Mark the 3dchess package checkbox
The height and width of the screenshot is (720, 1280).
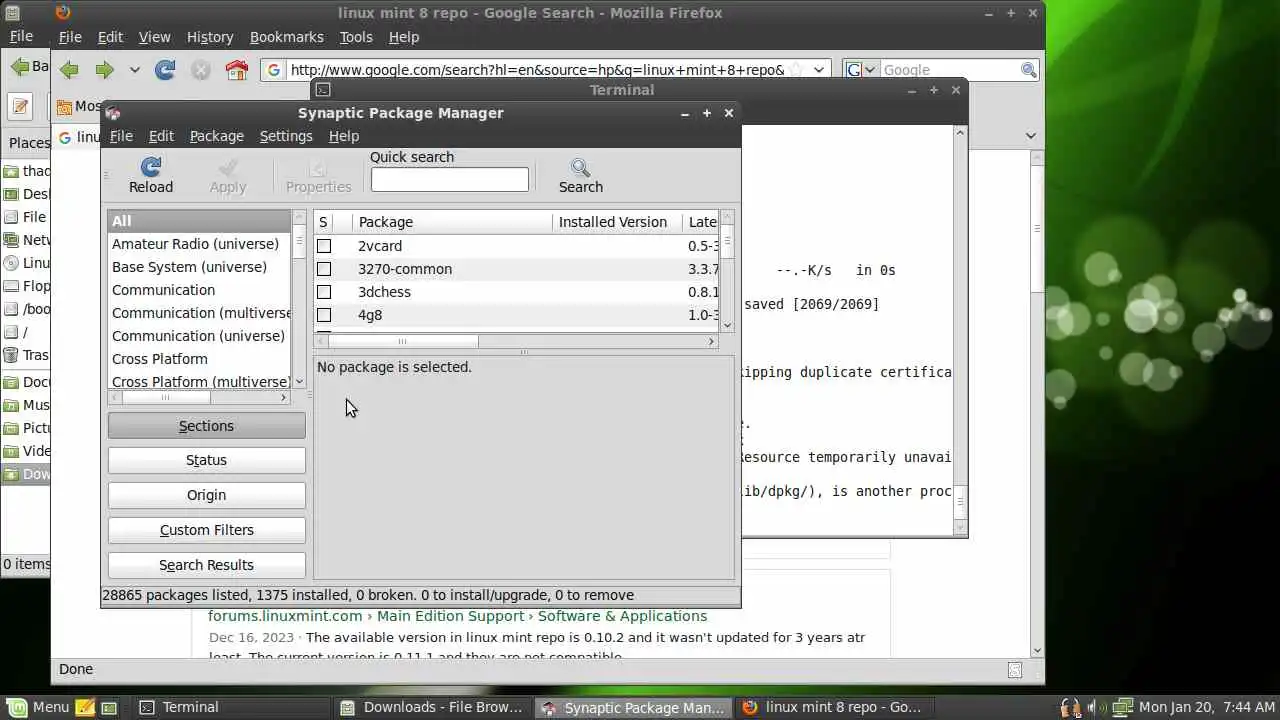(324, 292)
